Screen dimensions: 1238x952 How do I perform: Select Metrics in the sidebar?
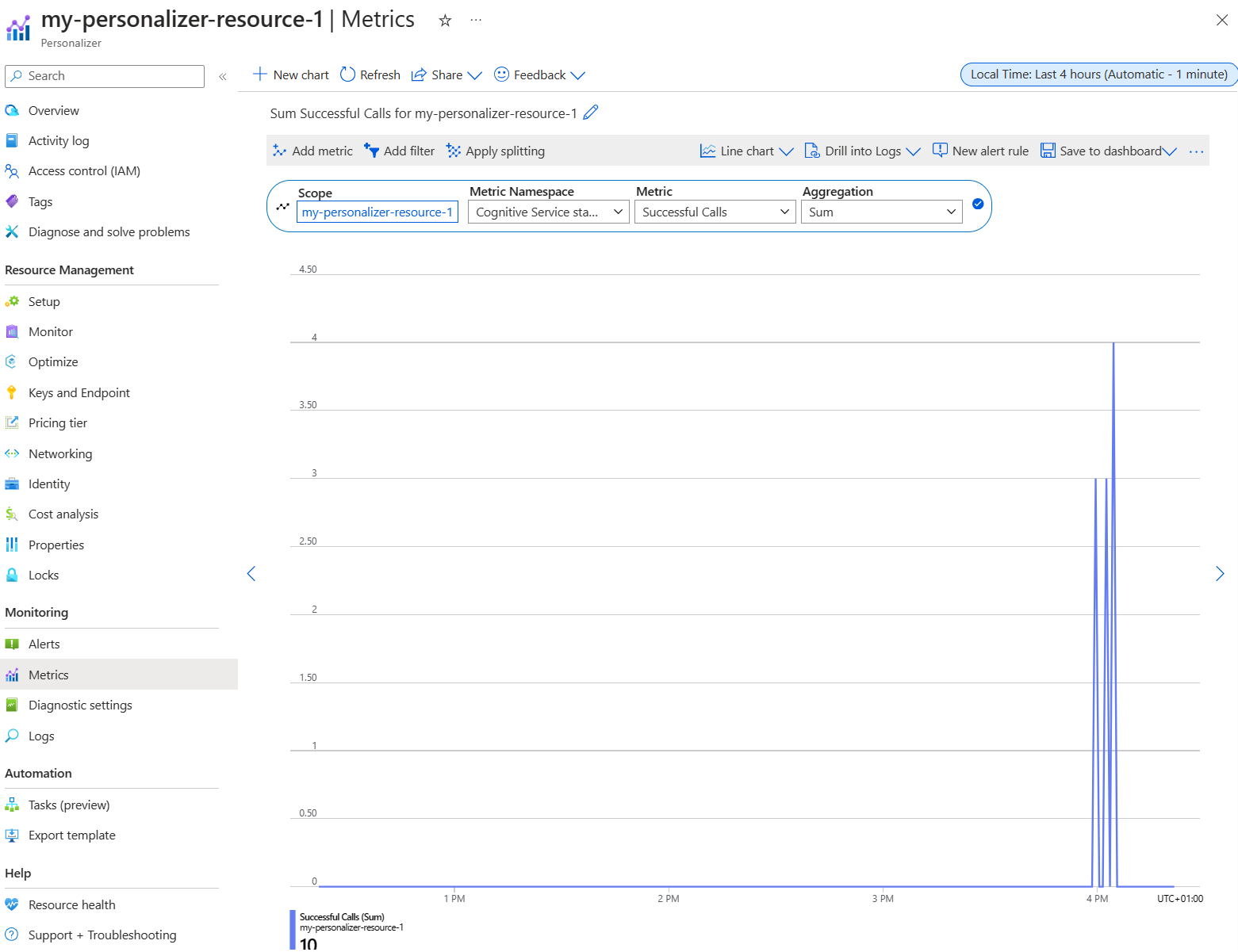click(x=119, y=675)
